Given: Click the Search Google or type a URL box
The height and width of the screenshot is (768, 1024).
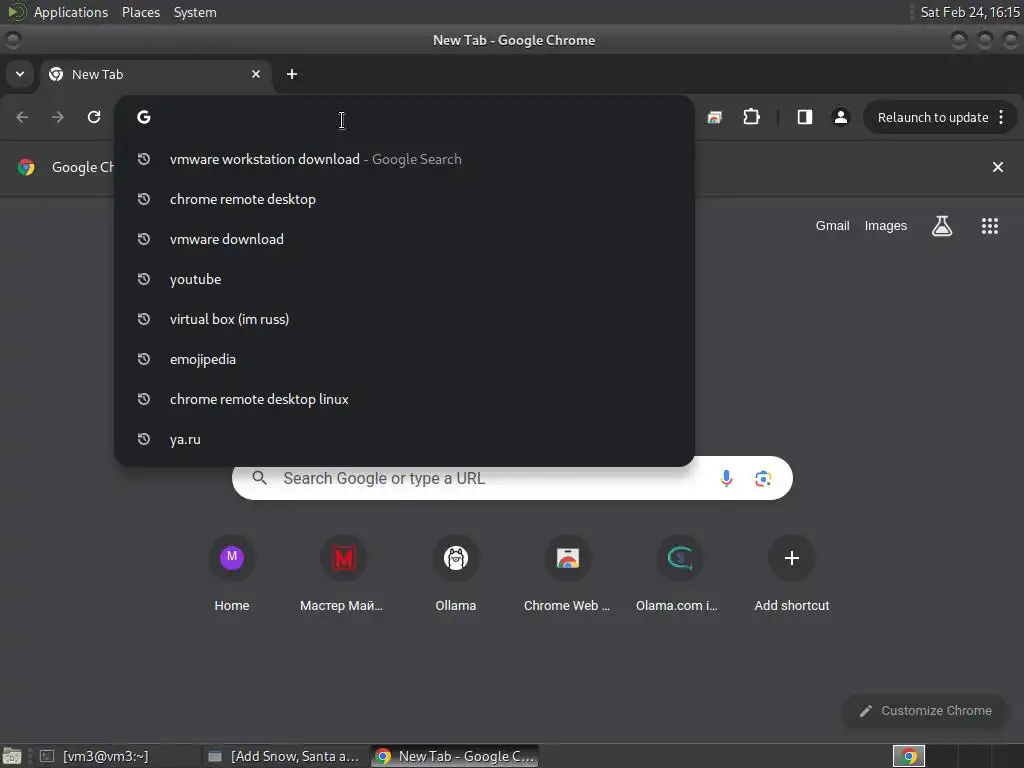Looking at the screenshot, I should (x=512, y=478).
